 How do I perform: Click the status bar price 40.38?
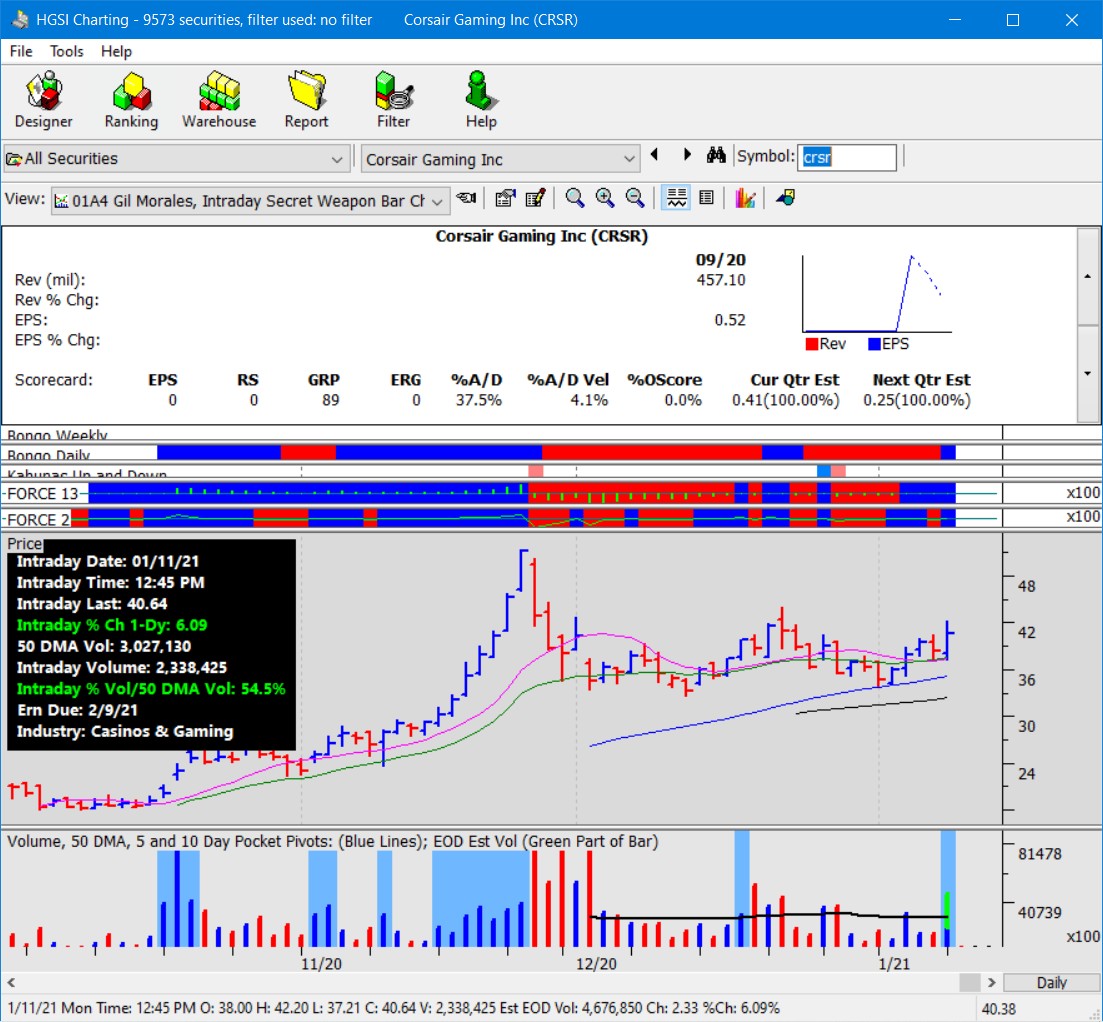[x=999, y=1009]
